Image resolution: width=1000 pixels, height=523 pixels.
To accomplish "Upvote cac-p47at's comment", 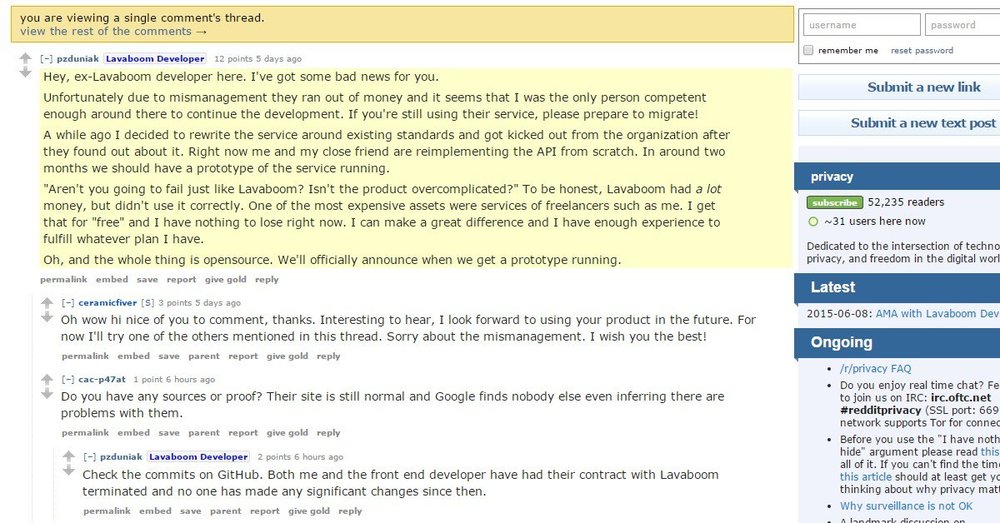I will click(x=47, y=379).
